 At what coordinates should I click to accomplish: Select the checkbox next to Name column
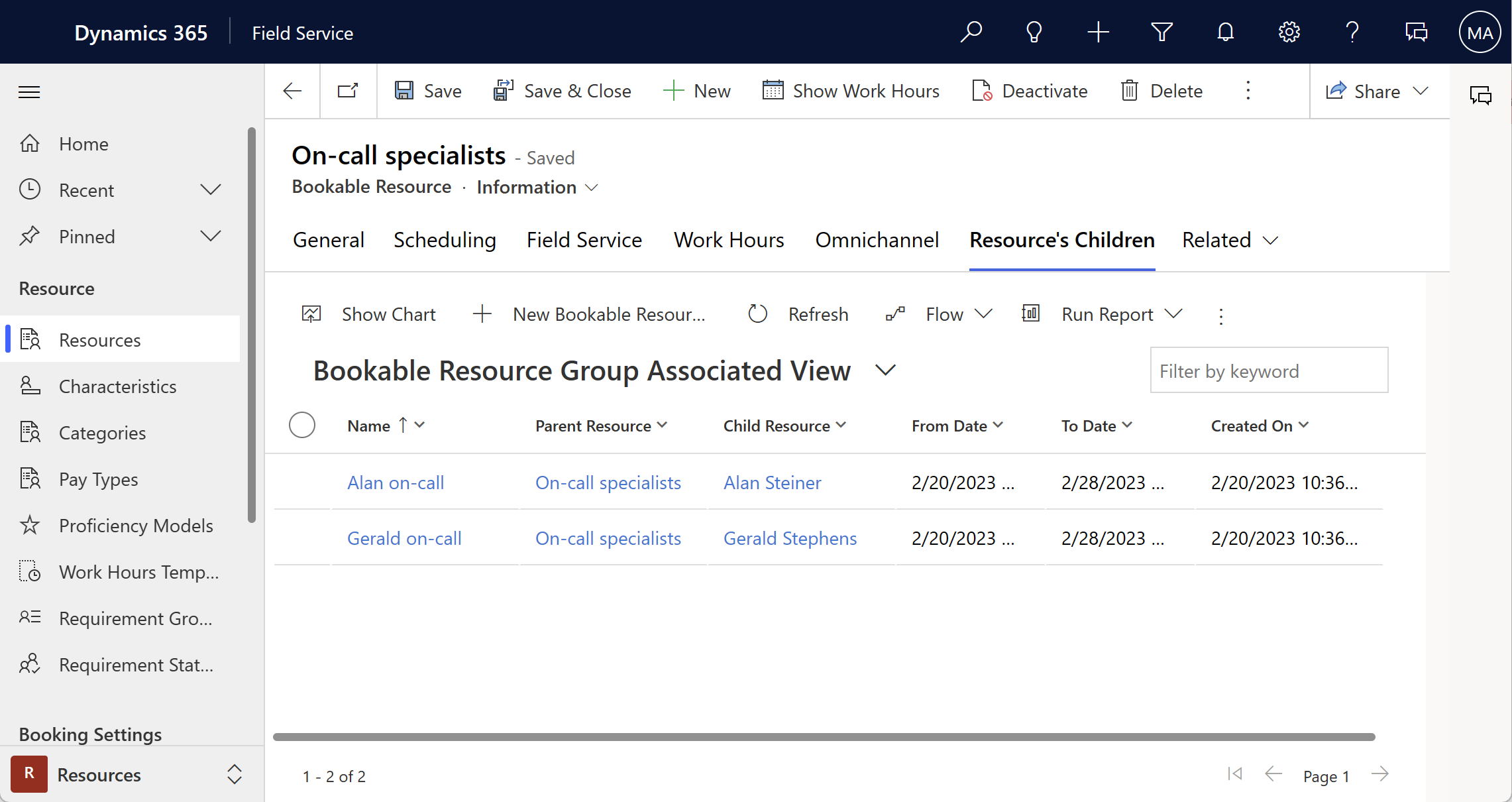[x=303, y=425]
